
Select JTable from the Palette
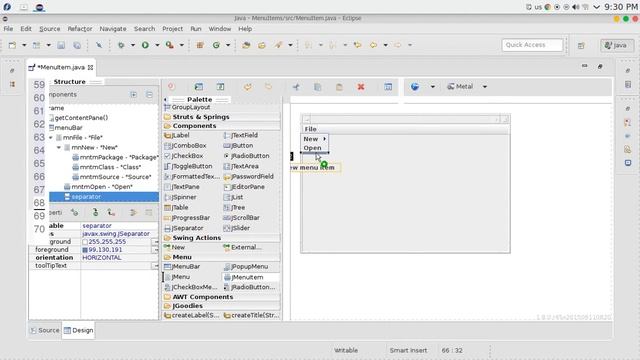pyautogui.click(x=176, y=207)
